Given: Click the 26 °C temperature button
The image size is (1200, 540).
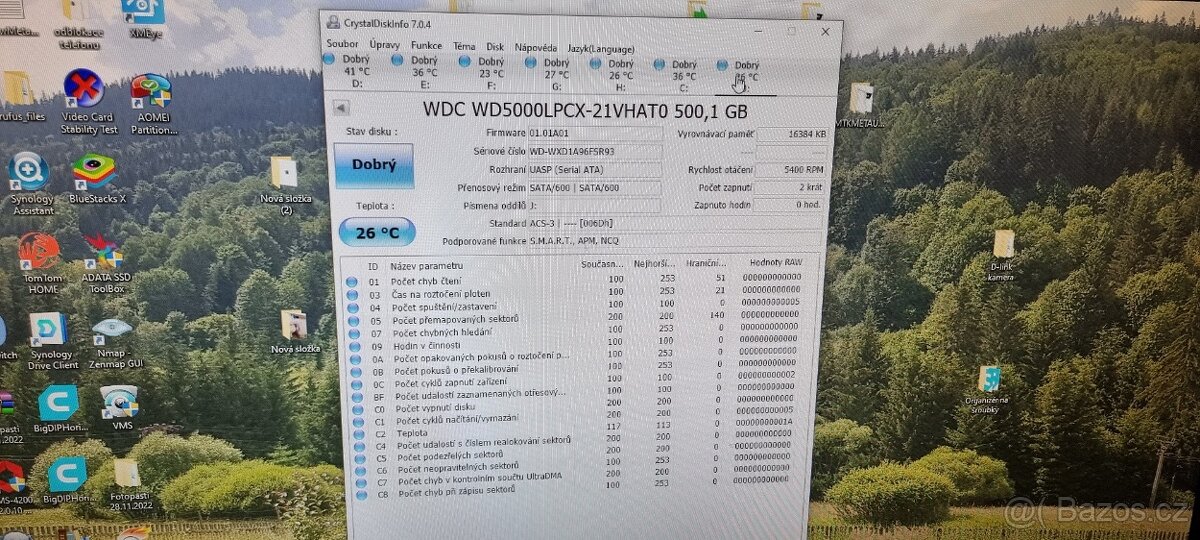Looking at the screenshot, I should 377,233.
